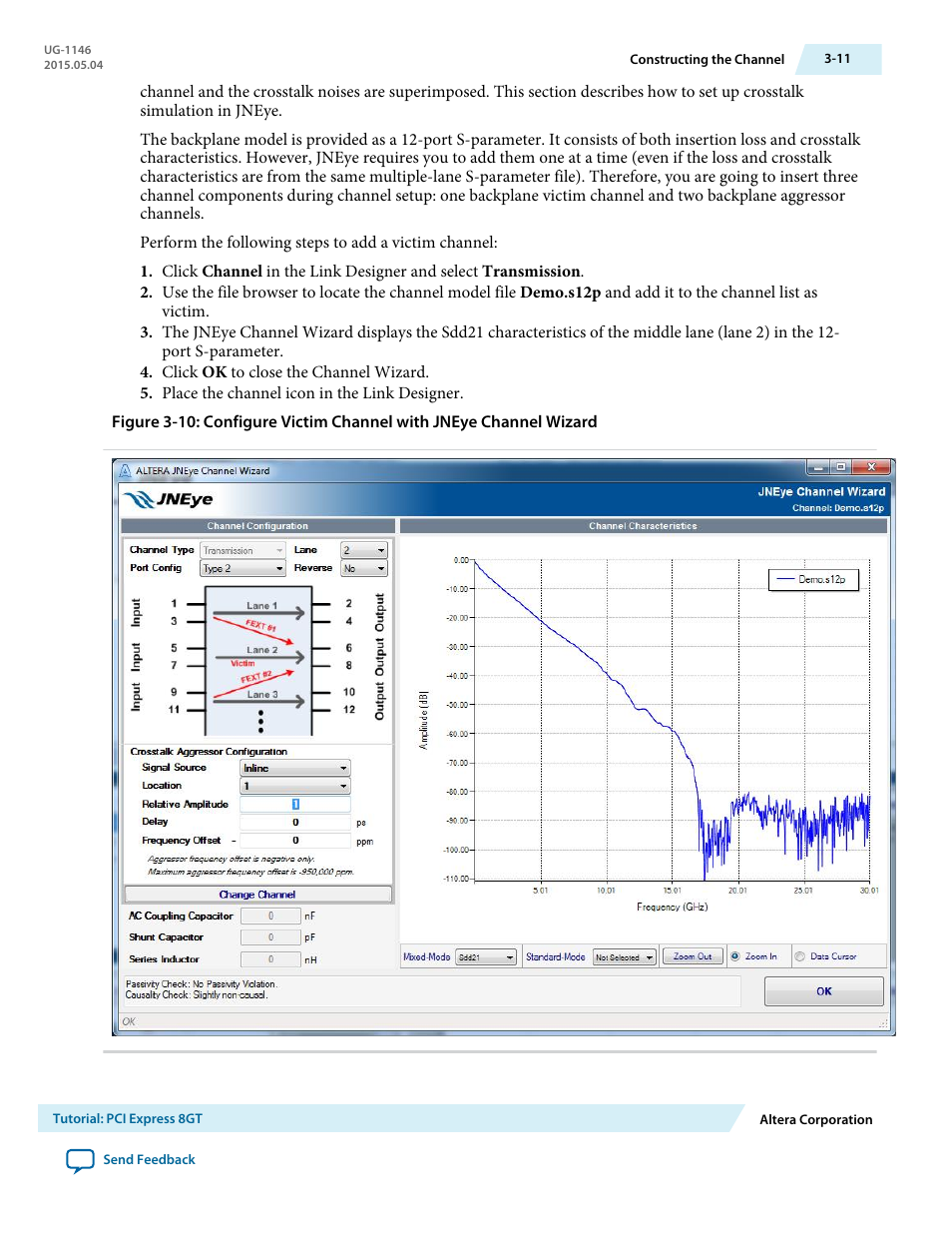Screen dimensions: 952x1233
Task: Click the Frequency Offset value field
Action: 295,841
